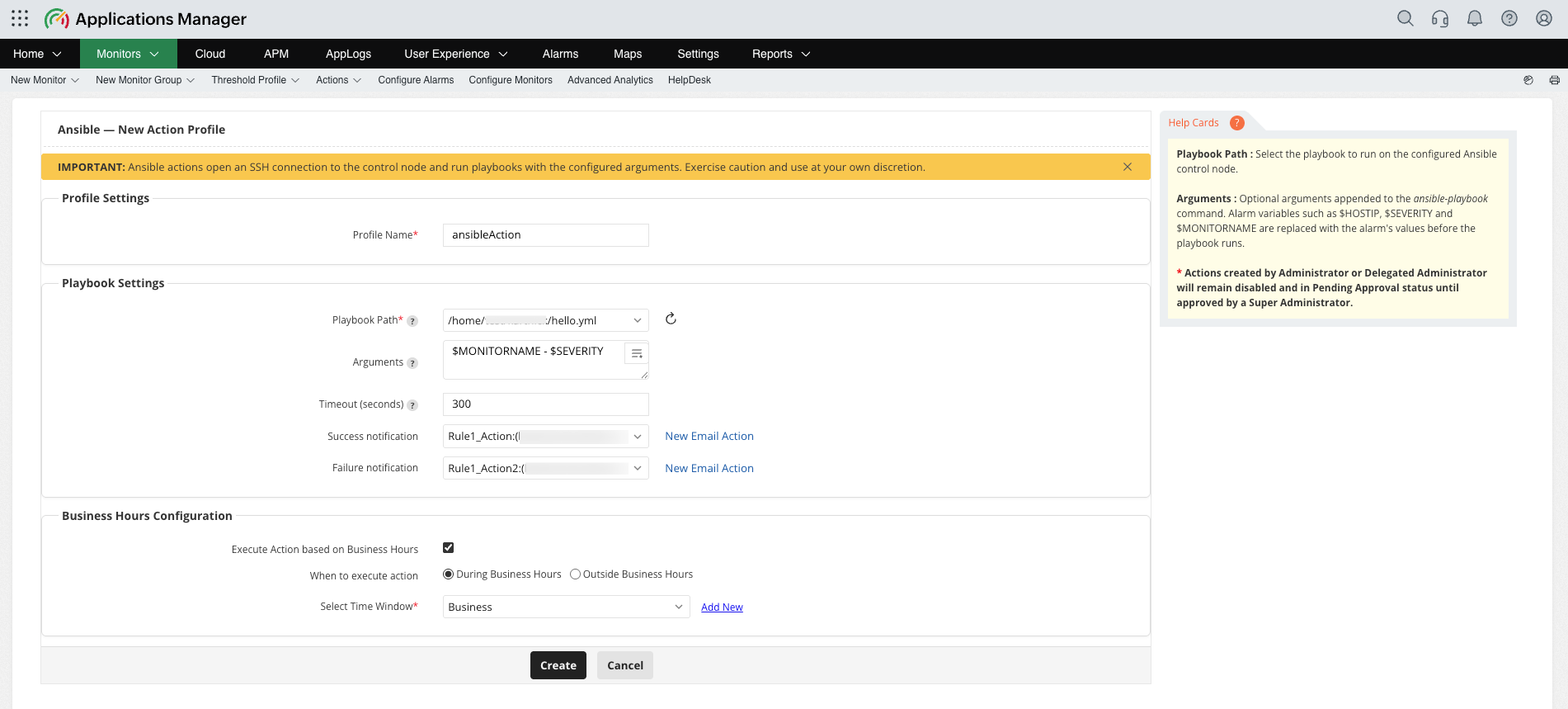The image size is (1568, 709).
Task: Go to the APM tab
Action: tap(276, 54)
